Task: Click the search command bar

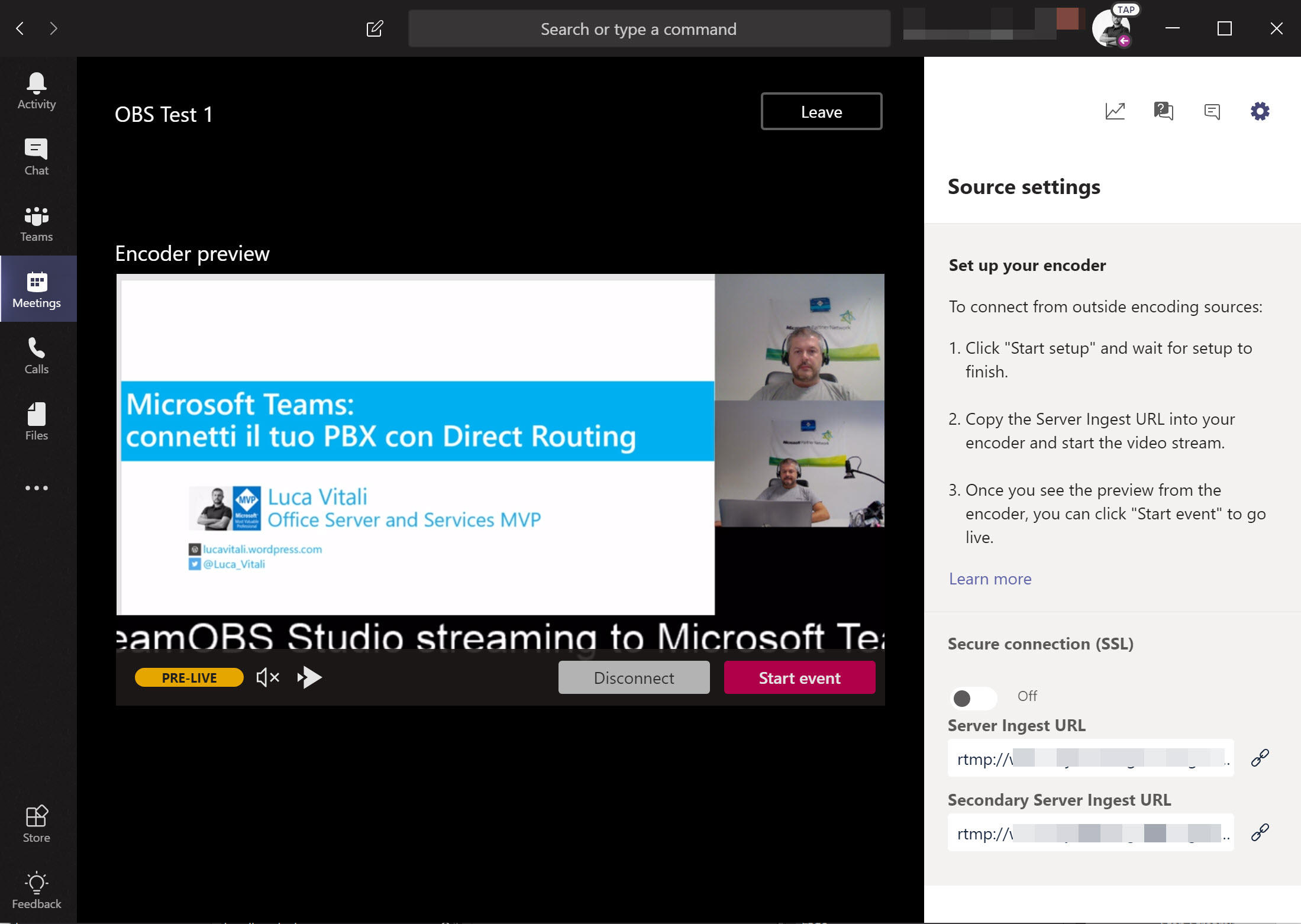Action: tap(649, 28)
